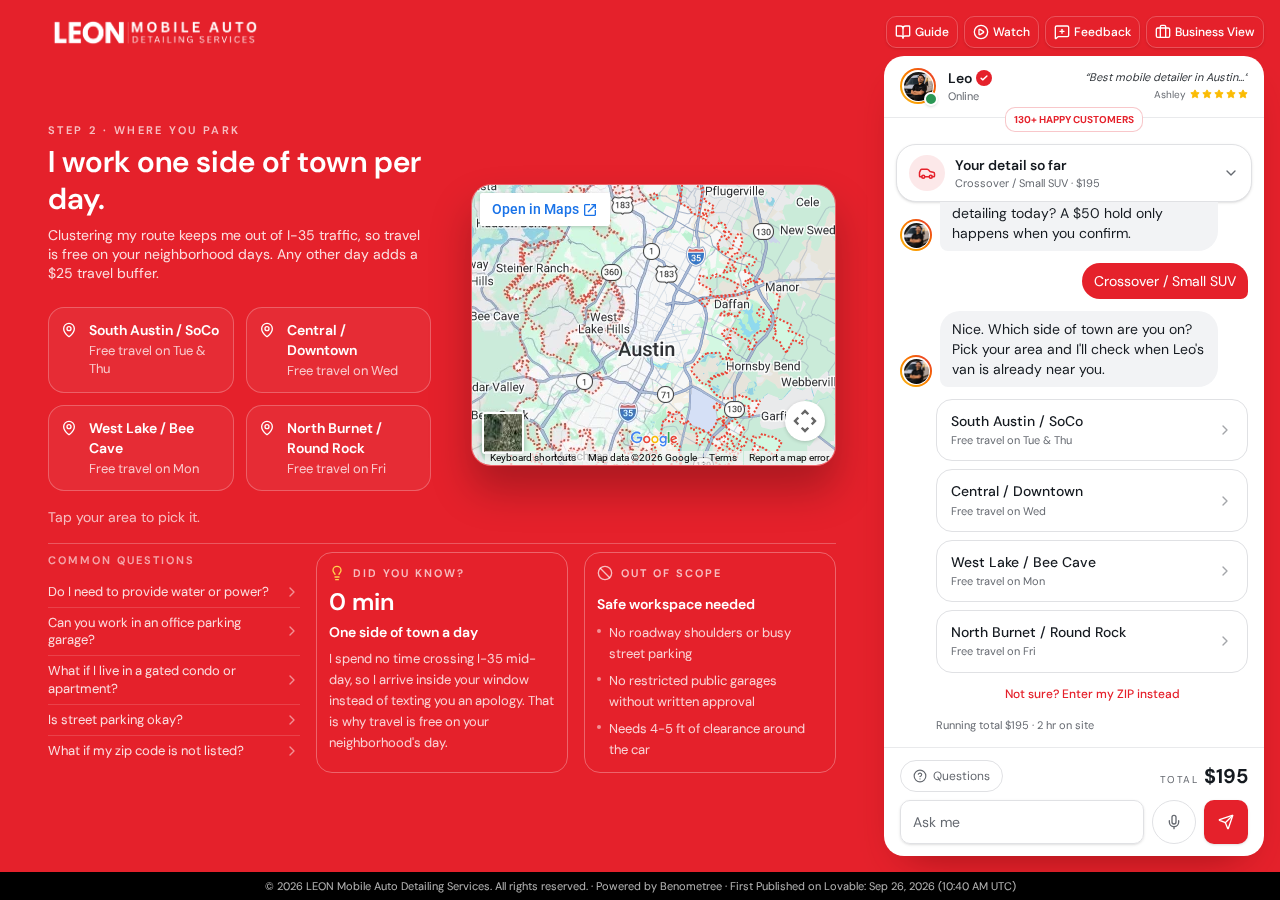Click the LEON Mobile Auto logo

coord(155,32)
